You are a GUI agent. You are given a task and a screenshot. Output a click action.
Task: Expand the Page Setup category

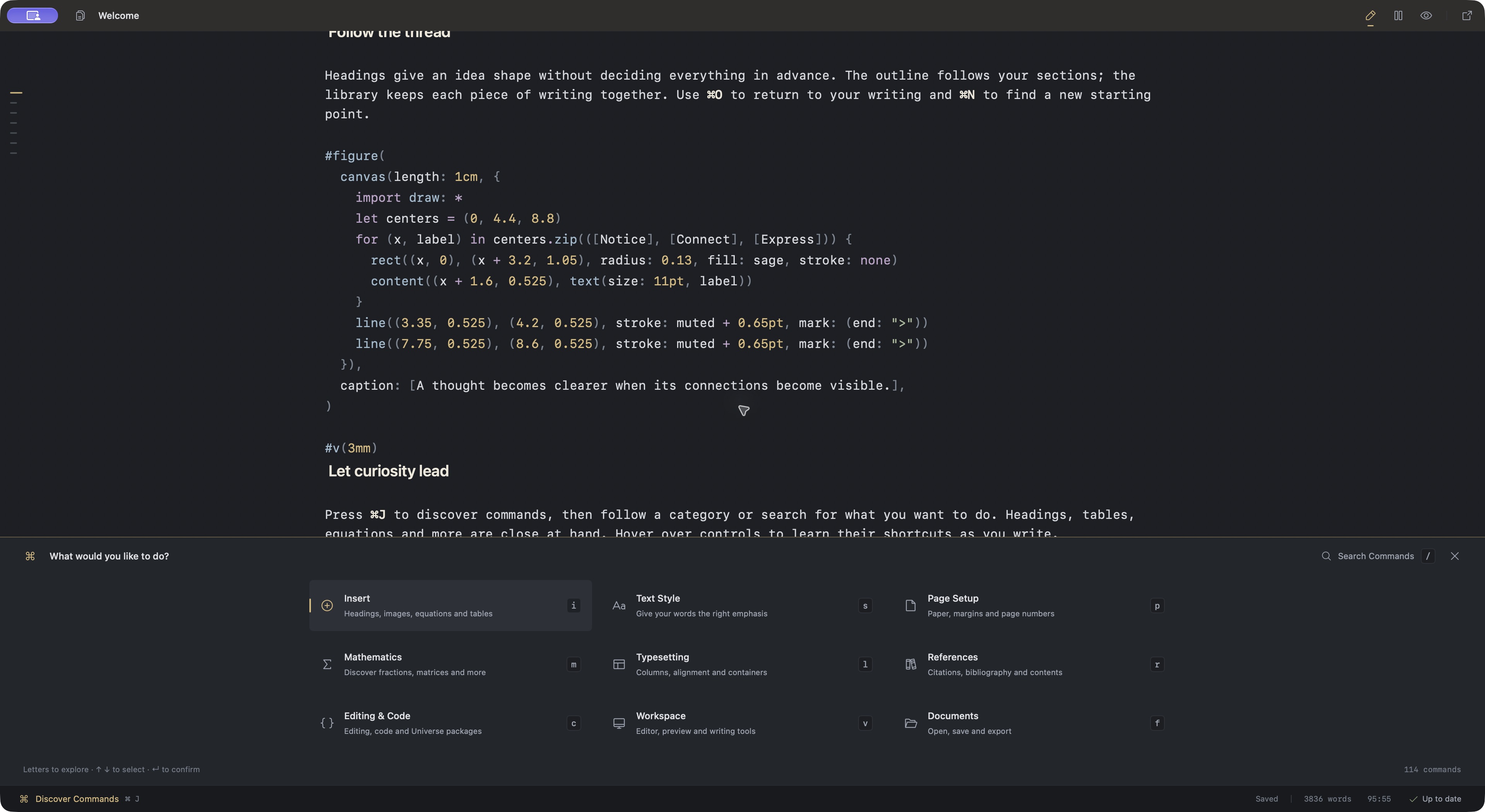coord(1034,605)
